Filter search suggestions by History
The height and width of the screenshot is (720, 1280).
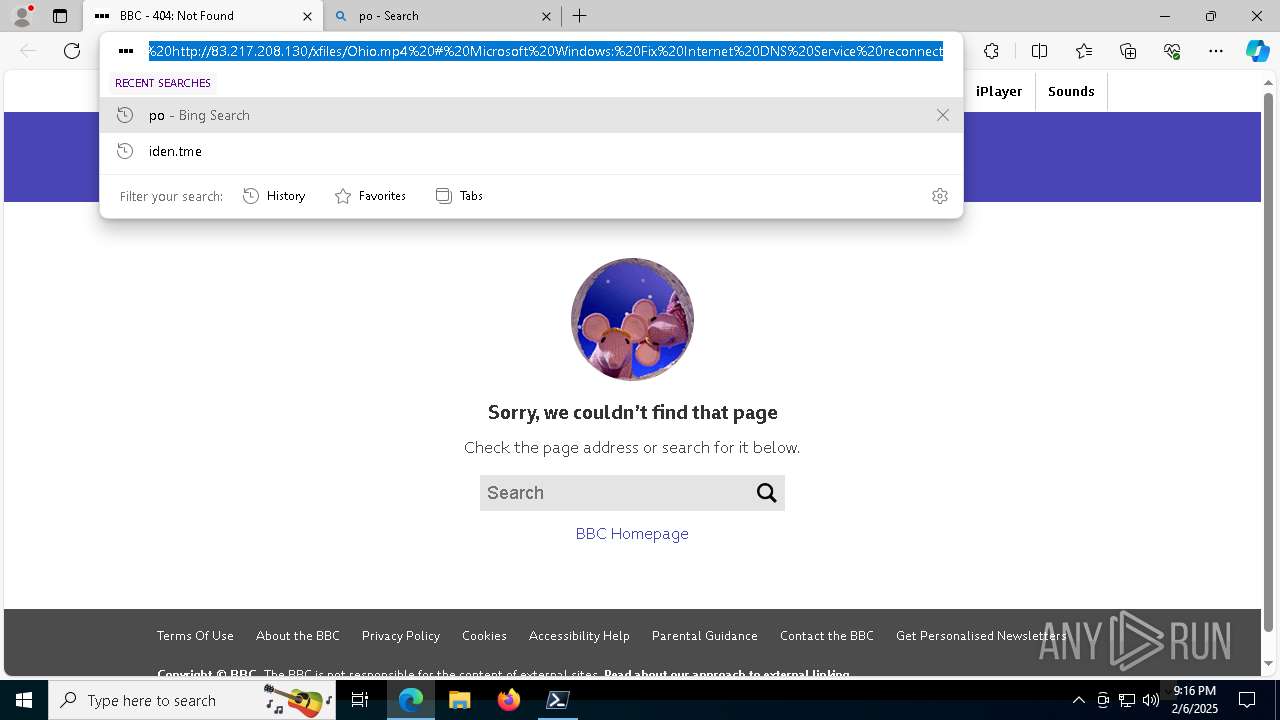point(274,196)
